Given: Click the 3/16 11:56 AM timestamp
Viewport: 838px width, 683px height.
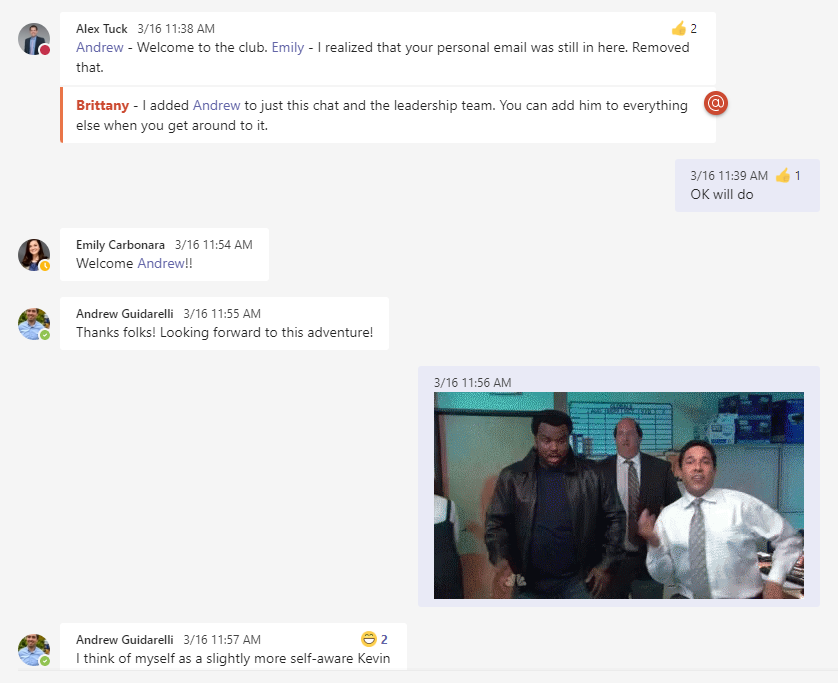Looking at the screenshot, I should tap(472, 383).
